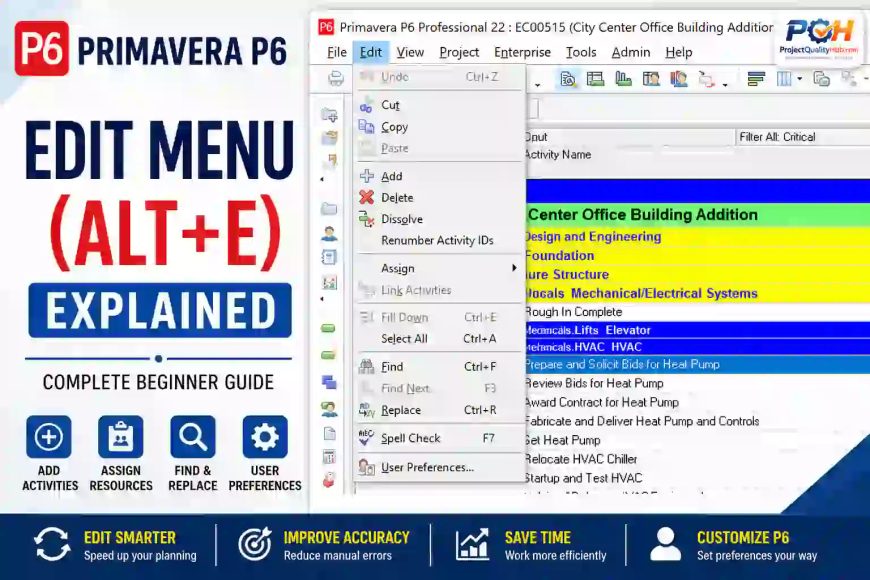Click the resource assignments person sidebar icon
Viewport: 870px width, 580px height.
tap(329, 410)
